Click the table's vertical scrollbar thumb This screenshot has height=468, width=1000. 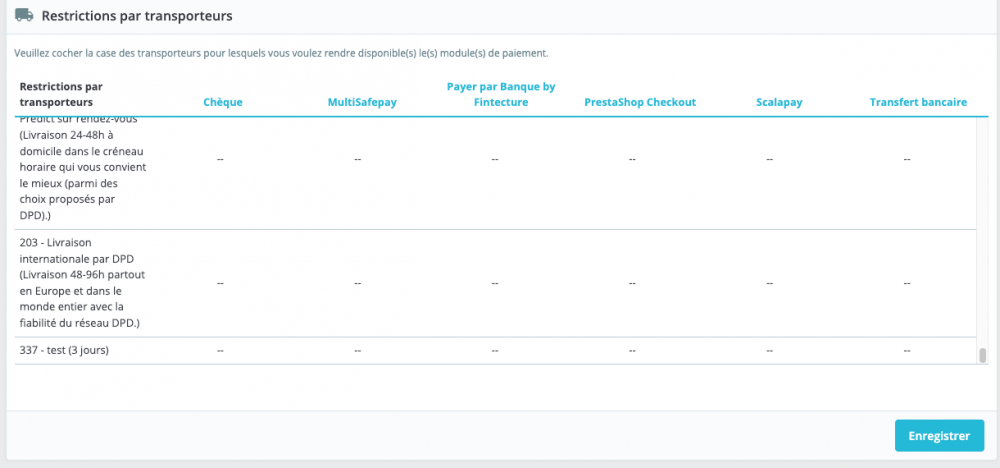(x=983, y=355)
